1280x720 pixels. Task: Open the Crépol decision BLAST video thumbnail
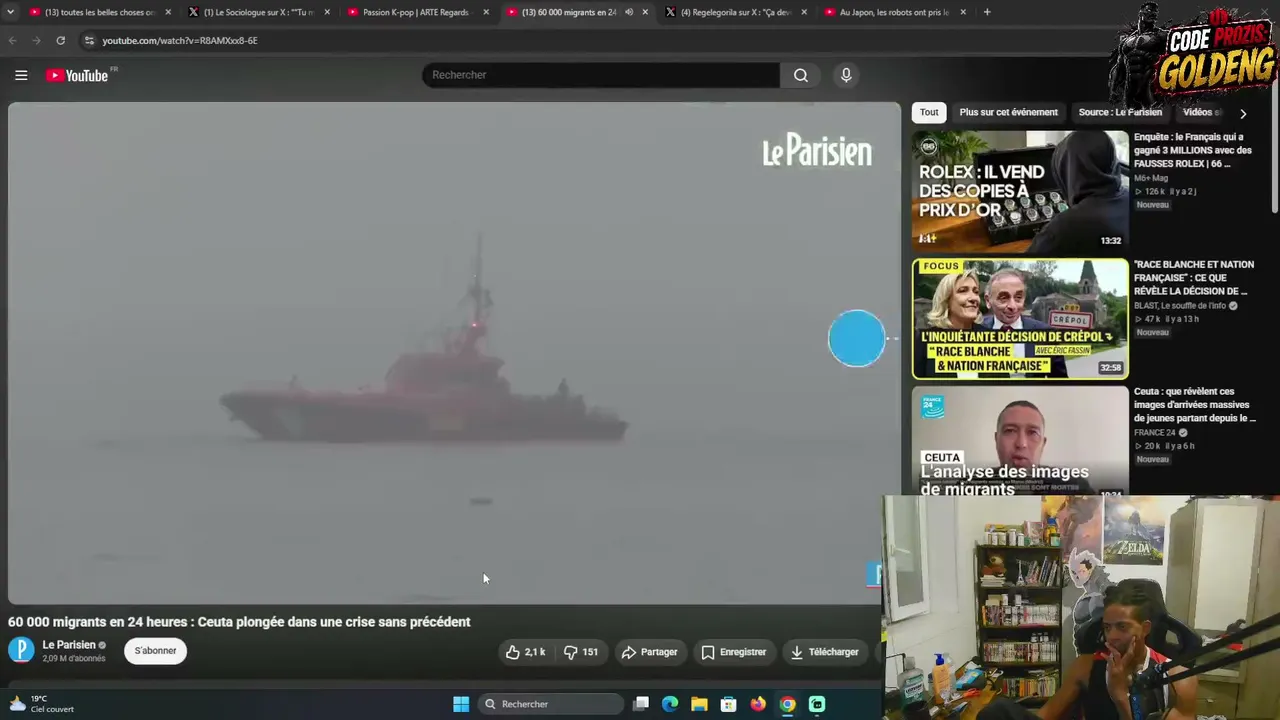click(x=1020, y=319)
